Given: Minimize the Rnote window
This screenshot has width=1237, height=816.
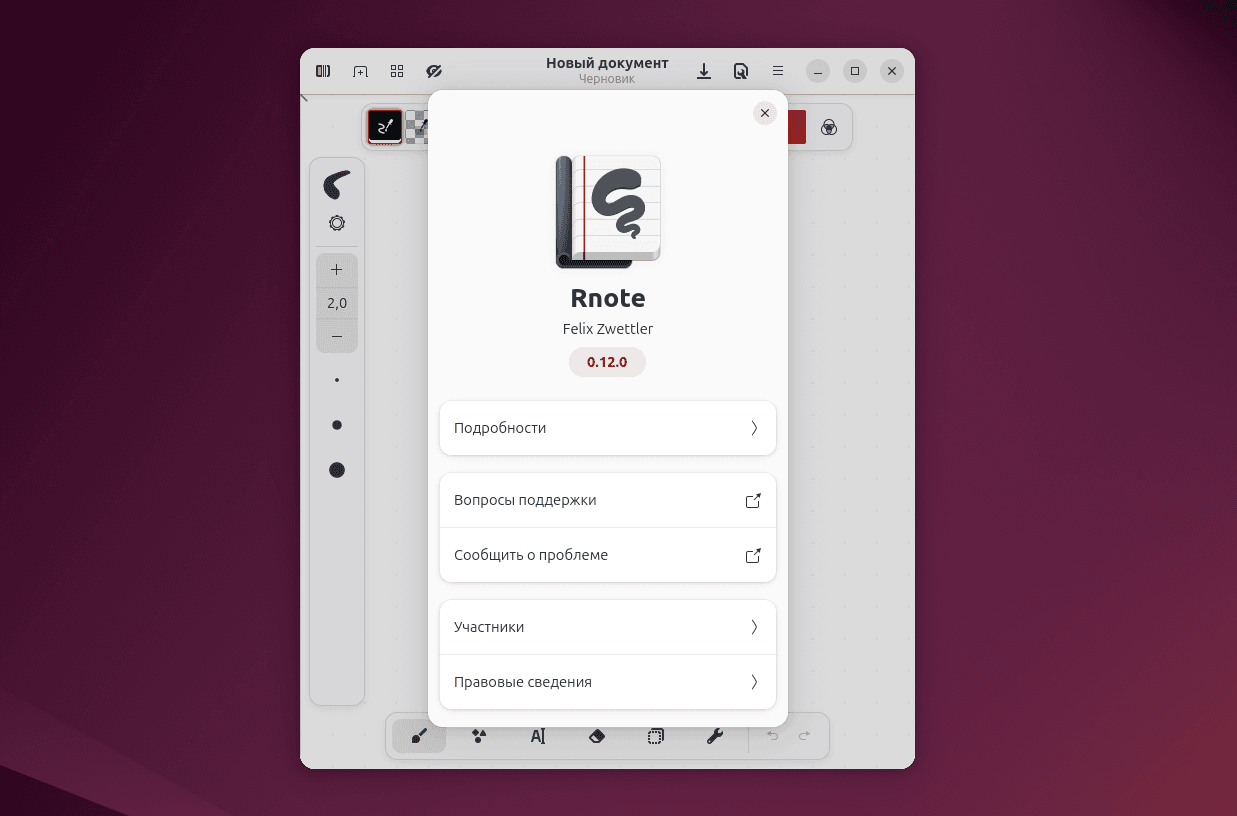Looking at the screenshot, I should tap(818, 71).
